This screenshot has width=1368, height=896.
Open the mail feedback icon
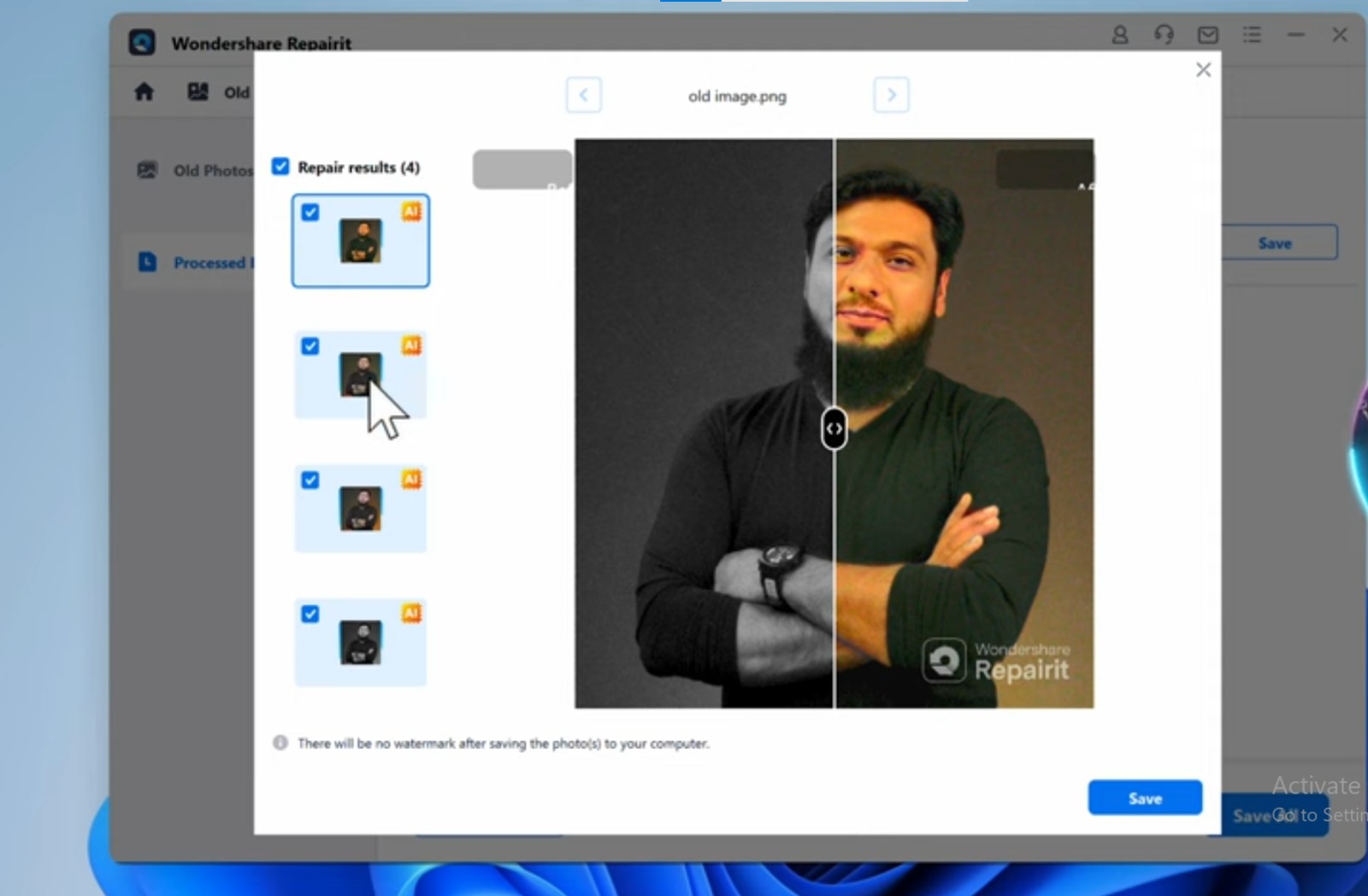[x=1208, y=35]
